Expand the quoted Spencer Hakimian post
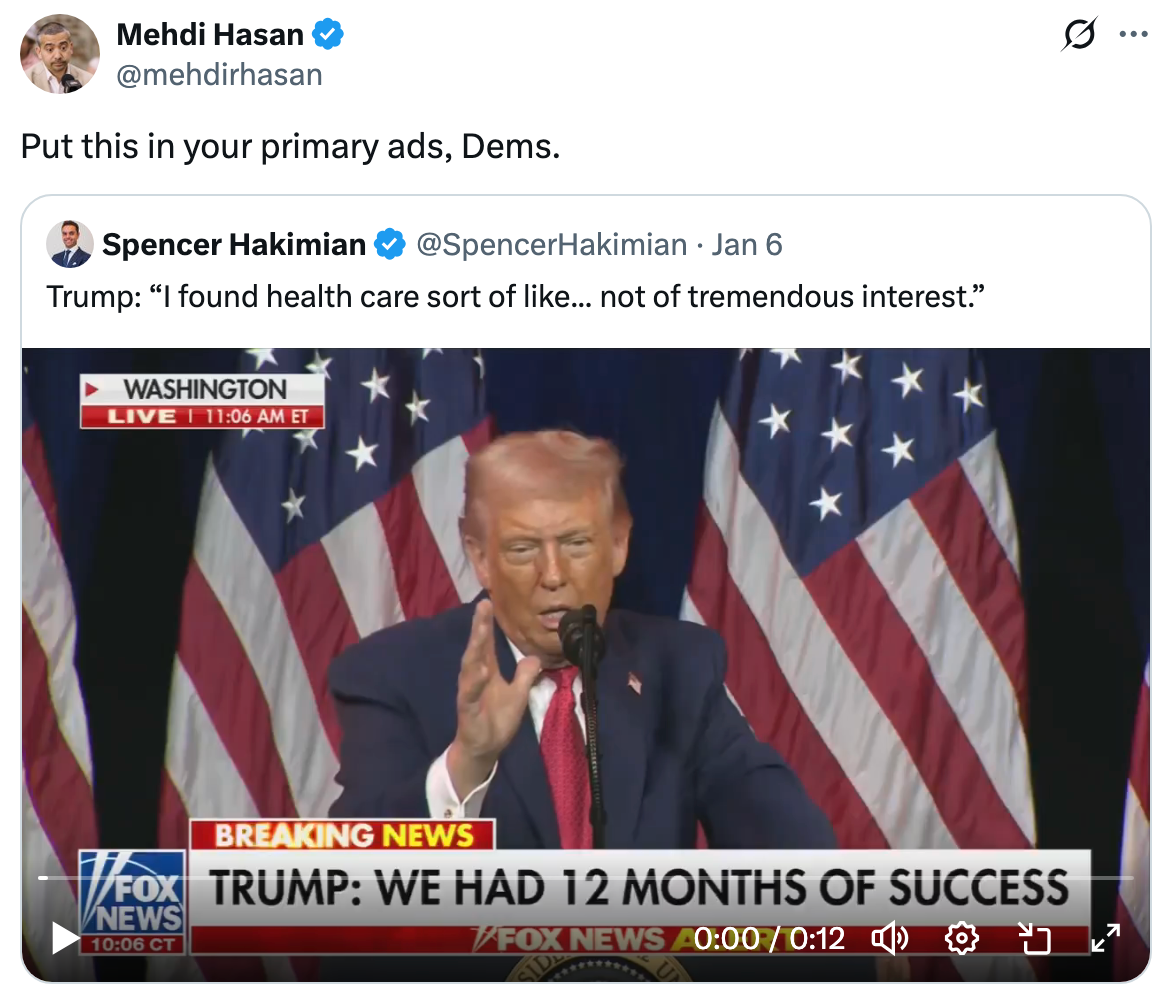 point(588,295)
